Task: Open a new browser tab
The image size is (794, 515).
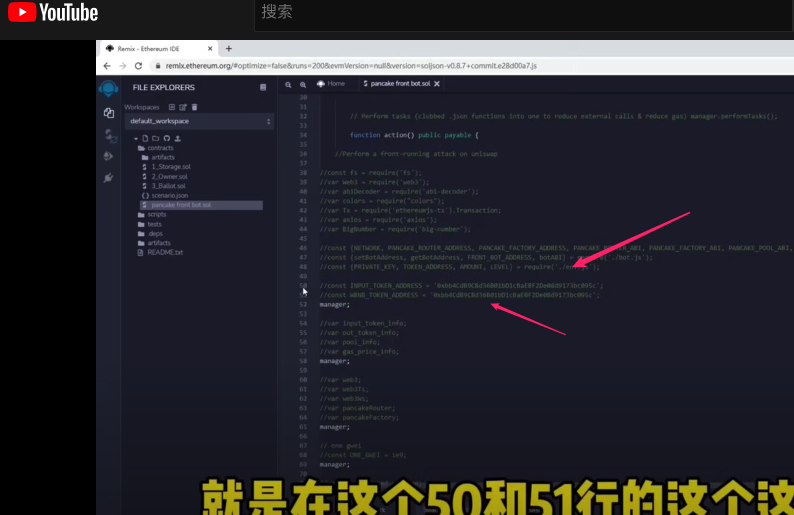Action: click(x=229, y=49)
